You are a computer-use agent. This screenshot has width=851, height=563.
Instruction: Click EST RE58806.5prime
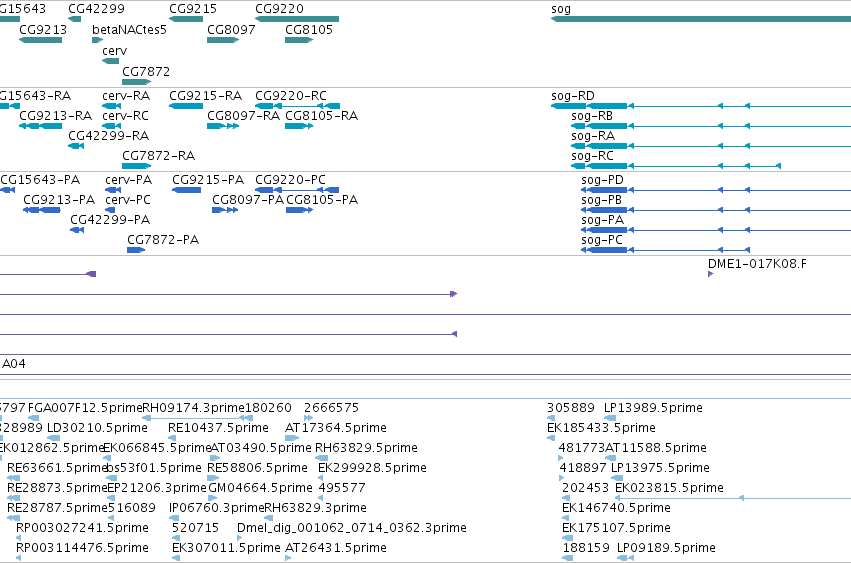point(213,478)
